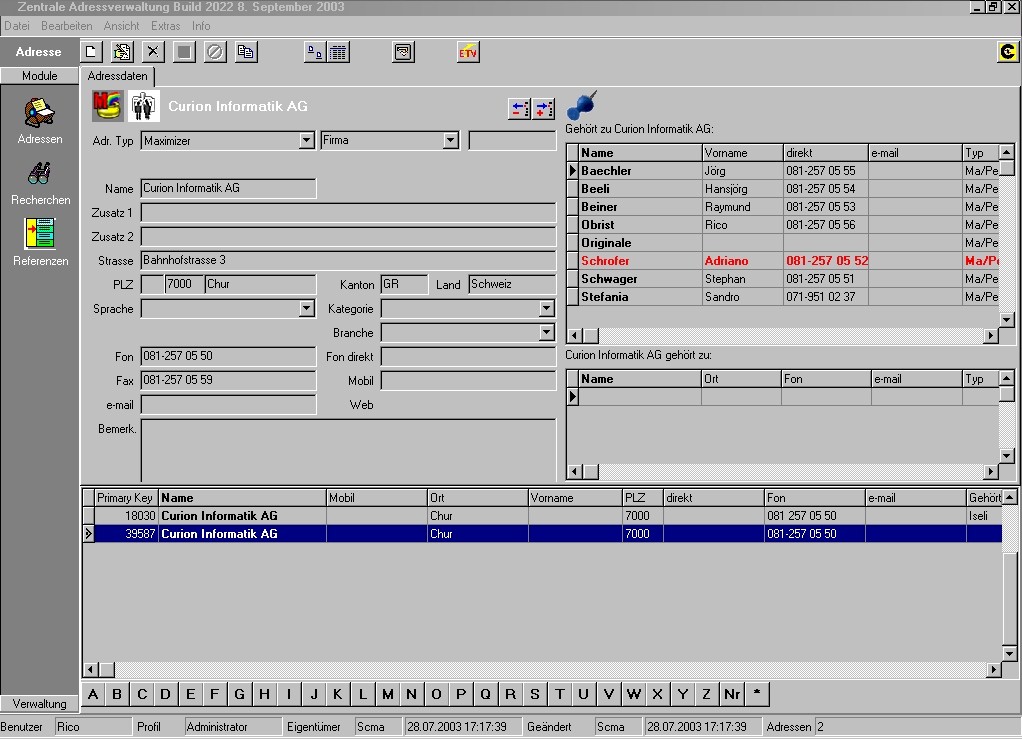Select the Baechler contact row
Image resolution: width=1022 pixels, height=739 pixels.
click(782, 171)
